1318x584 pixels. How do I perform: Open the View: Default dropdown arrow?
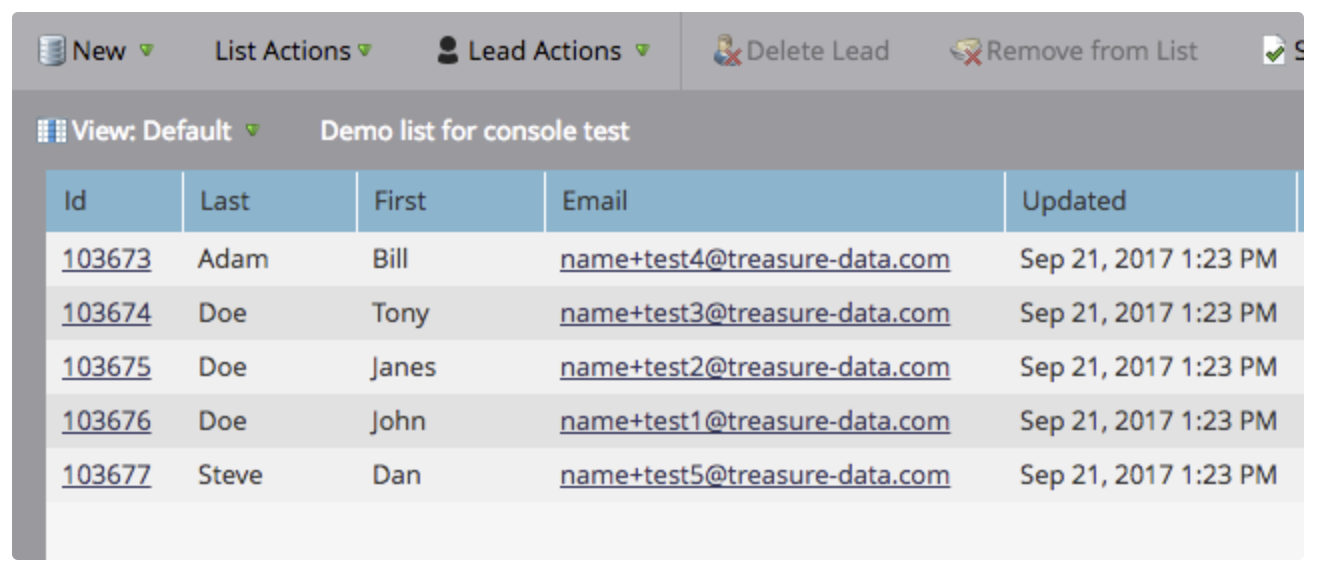click(252, 131)
